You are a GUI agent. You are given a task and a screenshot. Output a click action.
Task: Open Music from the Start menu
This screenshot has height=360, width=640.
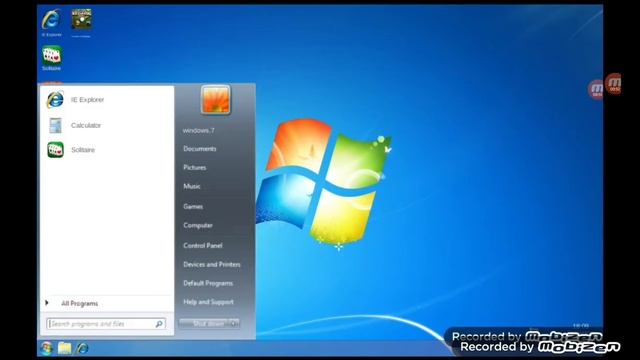[x=192, y=187]
